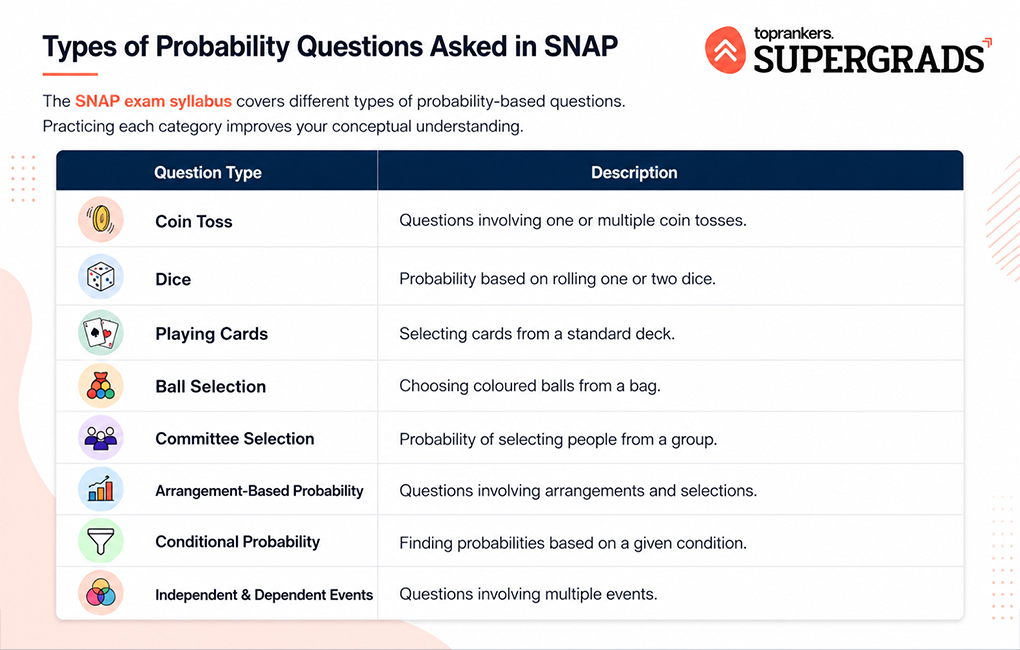
Task: Open the SNAP exam syllabus link
Action: (153, 102)
